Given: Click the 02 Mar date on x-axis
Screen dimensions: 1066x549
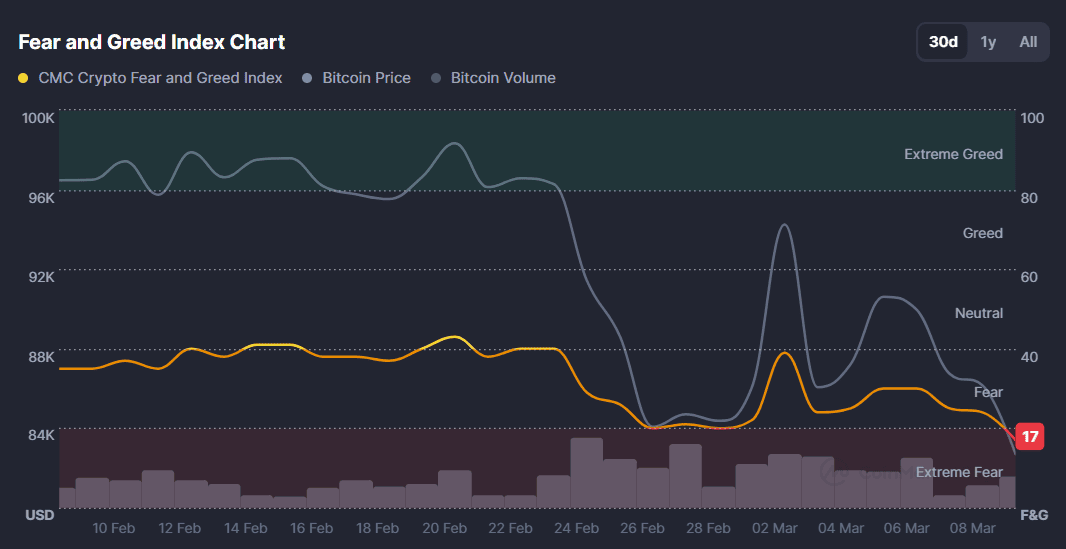Looking at the screenshot, I should click(774, 528).
